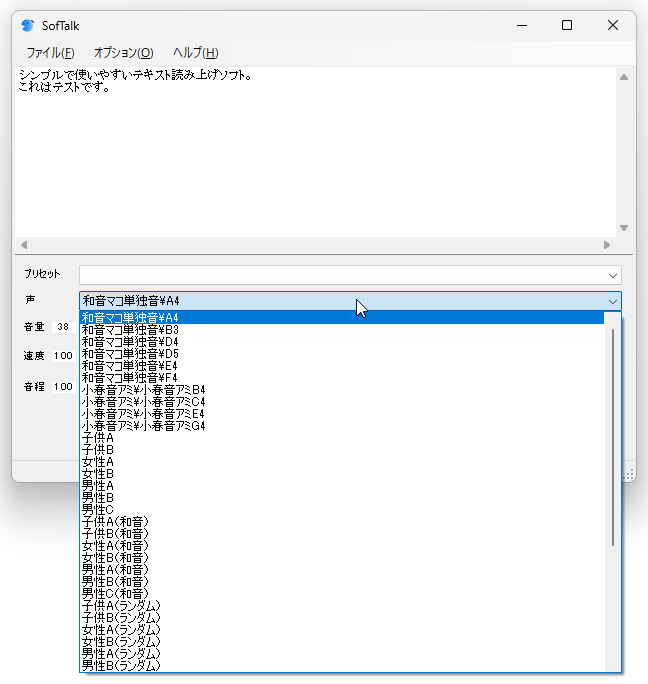Maximize the SofTalk window
648x684 pixels.
tap(567, 25)
